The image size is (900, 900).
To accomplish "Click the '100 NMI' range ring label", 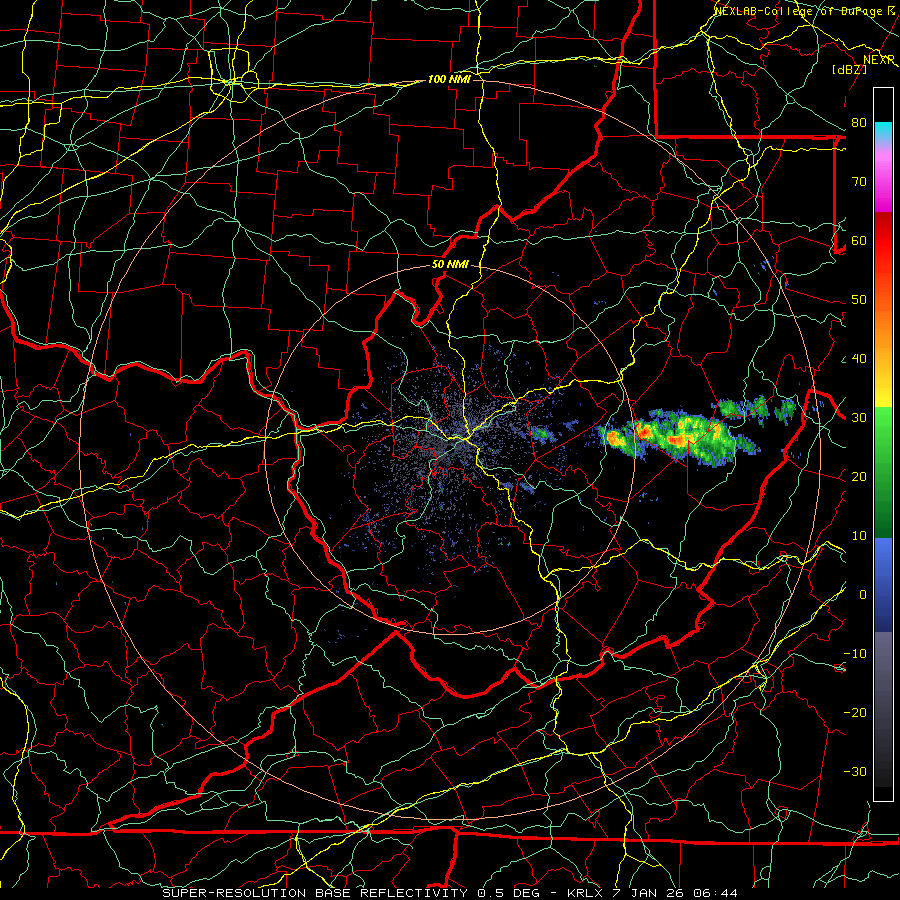I will [x=449, y=79].
